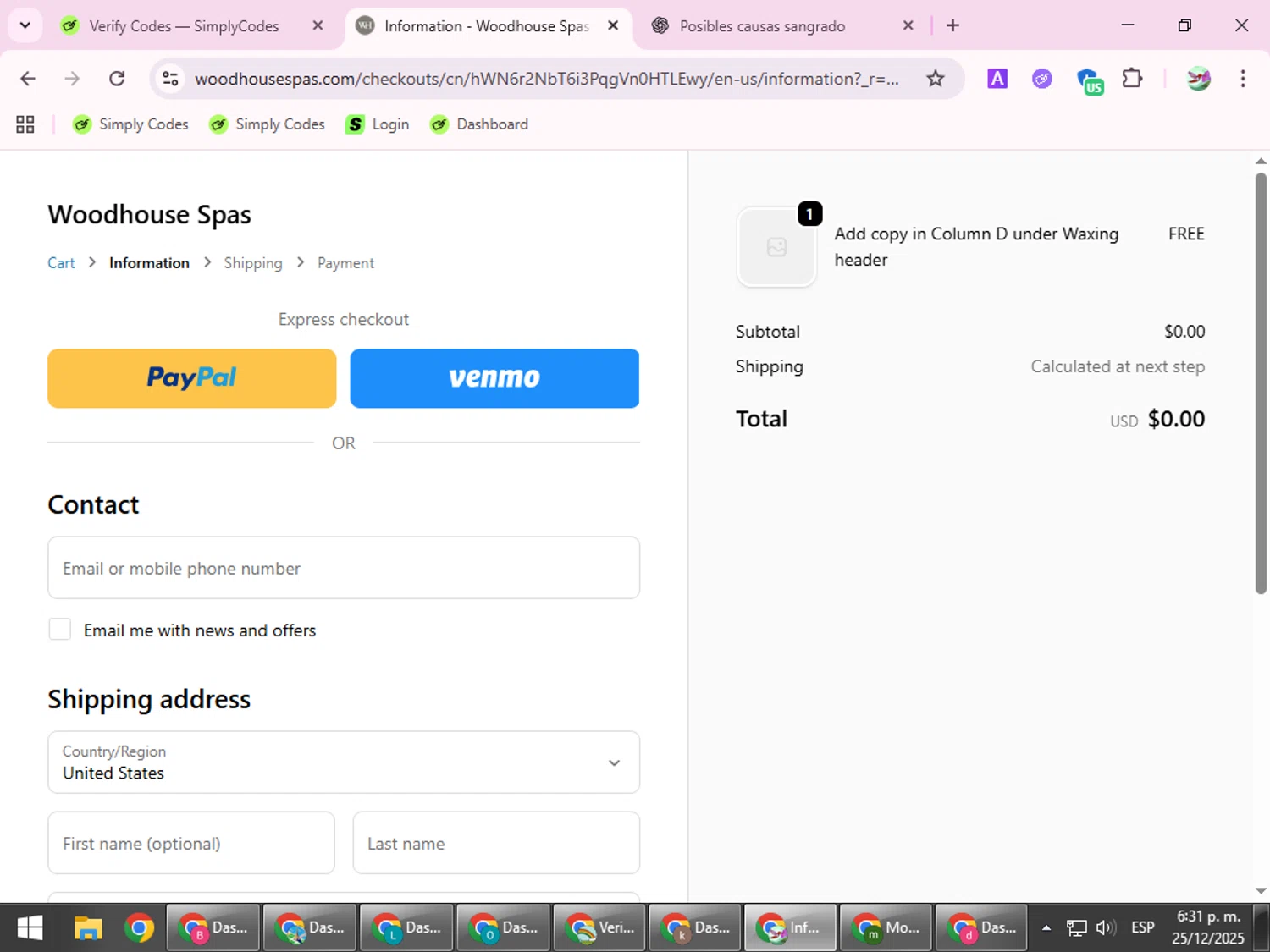This screenshot has height=952, width=1270.
Task: Open site information icon in address bar
Action: [170, 79]
